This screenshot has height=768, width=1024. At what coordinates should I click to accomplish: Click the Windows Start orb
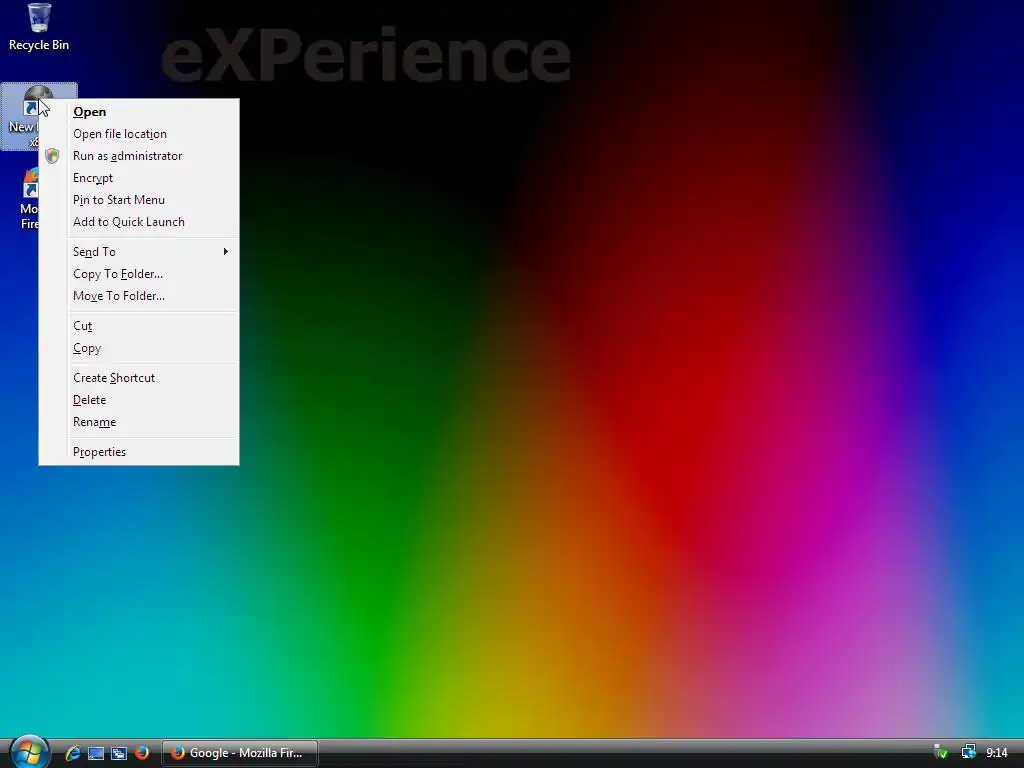29,752
